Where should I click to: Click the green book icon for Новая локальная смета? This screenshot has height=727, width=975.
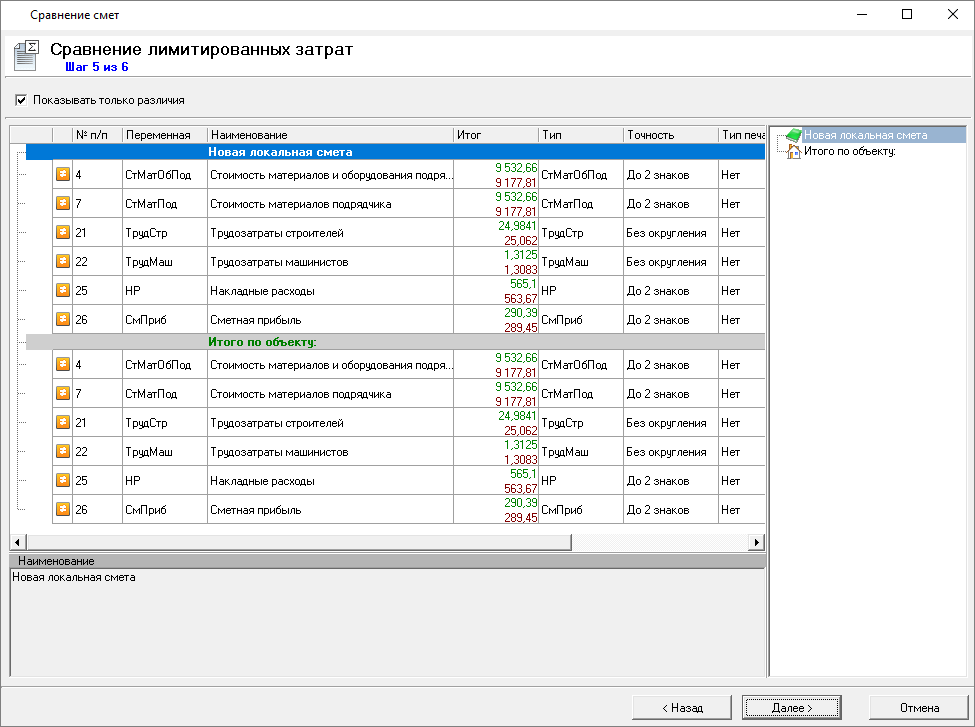(x=793, y=135)
